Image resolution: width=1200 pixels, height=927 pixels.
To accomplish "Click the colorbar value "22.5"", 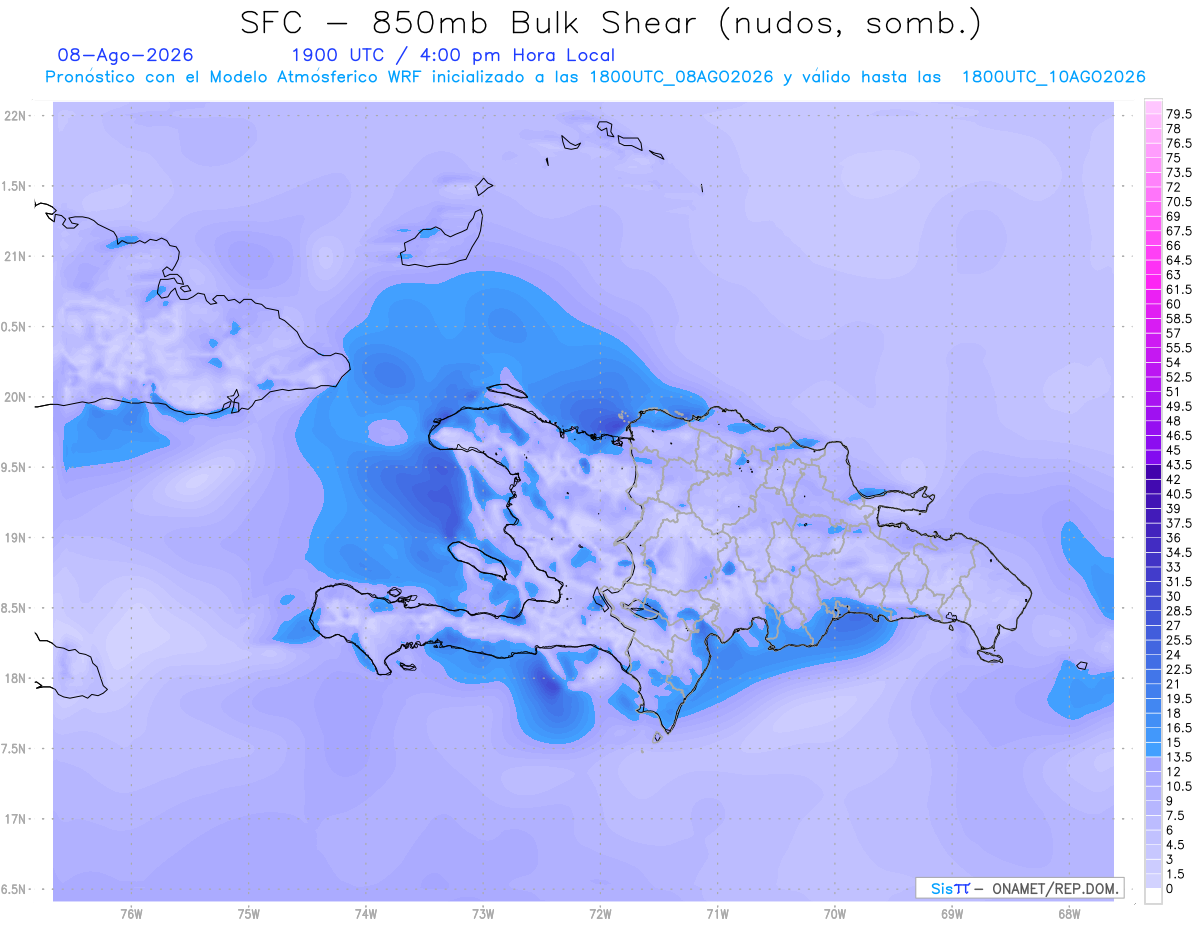I will [1179, 668].
